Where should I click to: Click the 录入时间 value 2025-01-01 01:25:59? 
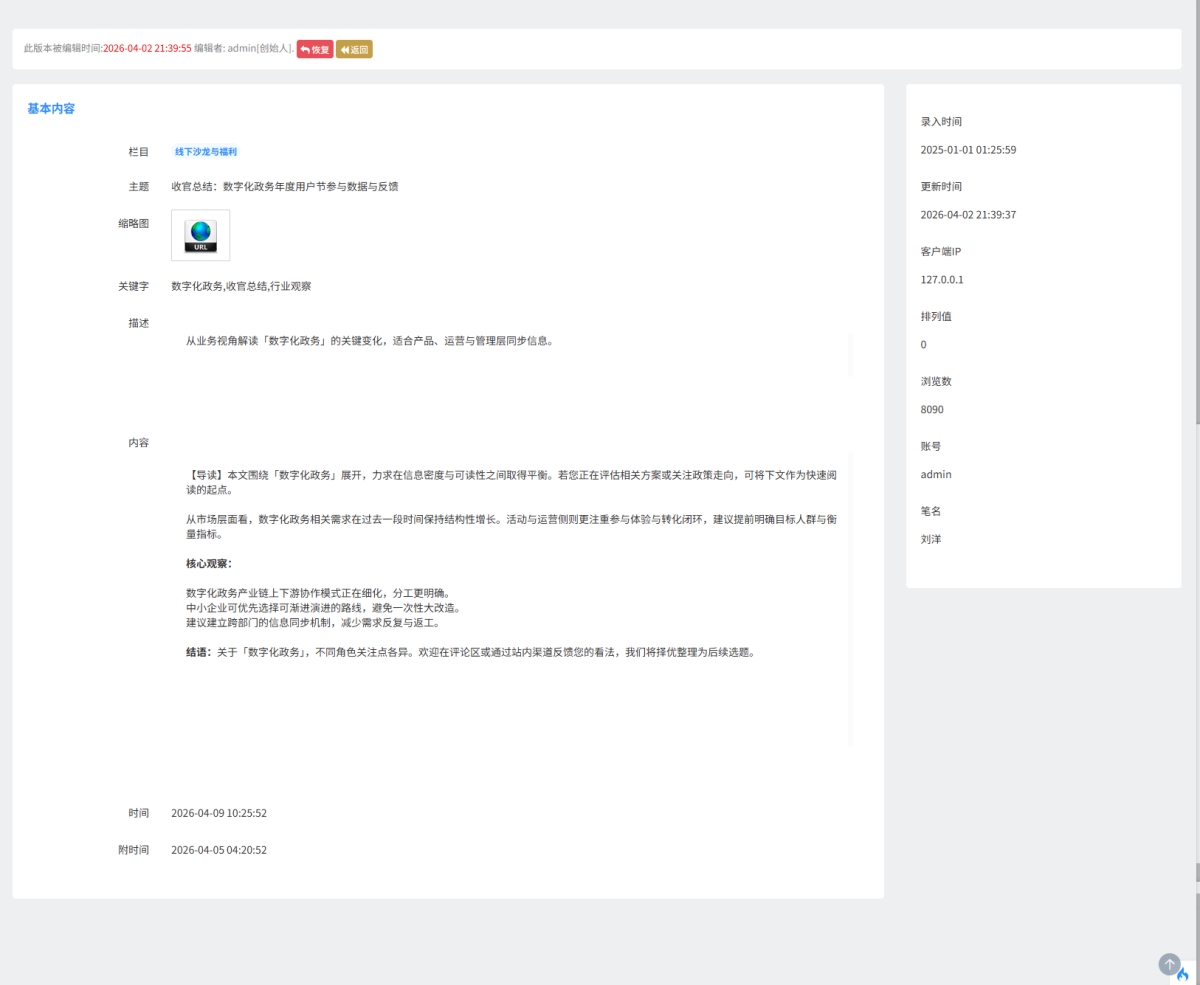point(968,150)
